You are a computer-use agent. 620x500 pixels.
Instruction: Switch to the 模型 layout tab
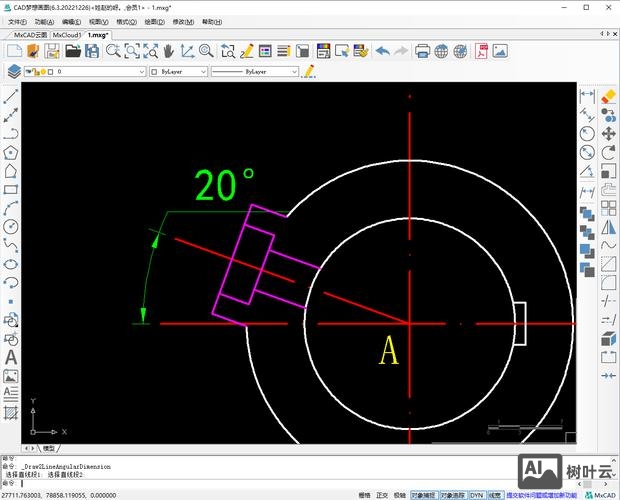[49, 448]
